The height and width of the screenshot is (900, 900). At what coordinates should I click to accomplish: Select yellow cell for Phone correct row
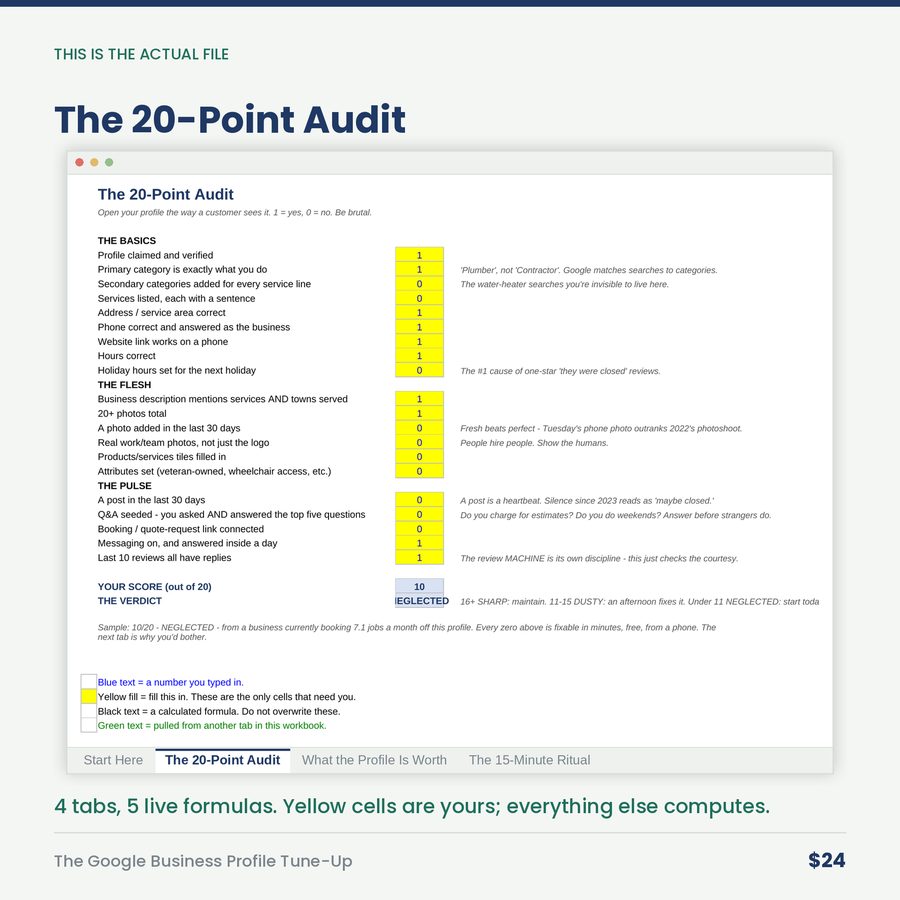pyautogui.click(x=419, y=327)
